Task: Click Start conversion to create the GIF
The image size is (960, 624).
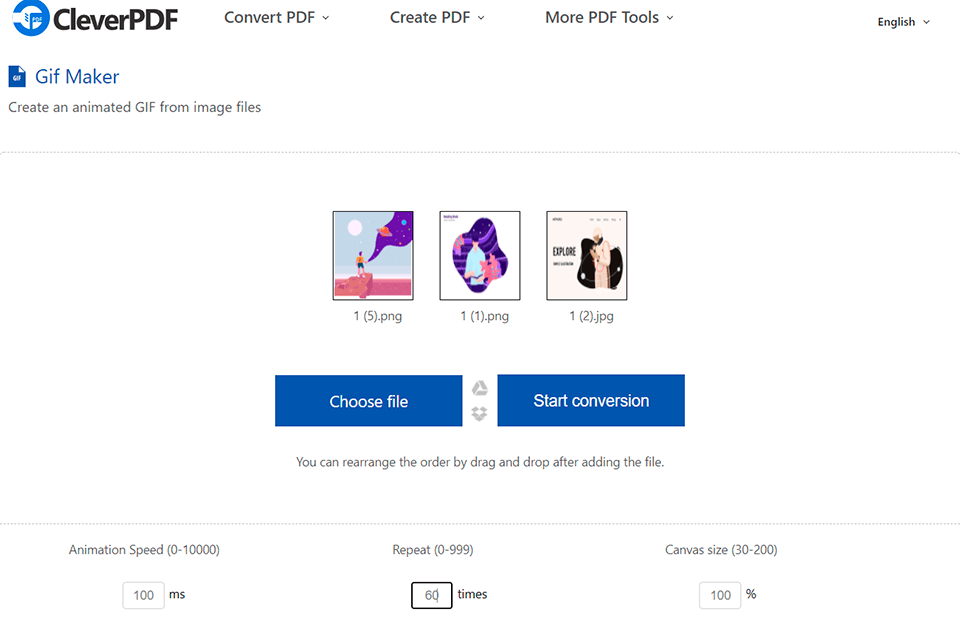Action: (x=590, y=400)
